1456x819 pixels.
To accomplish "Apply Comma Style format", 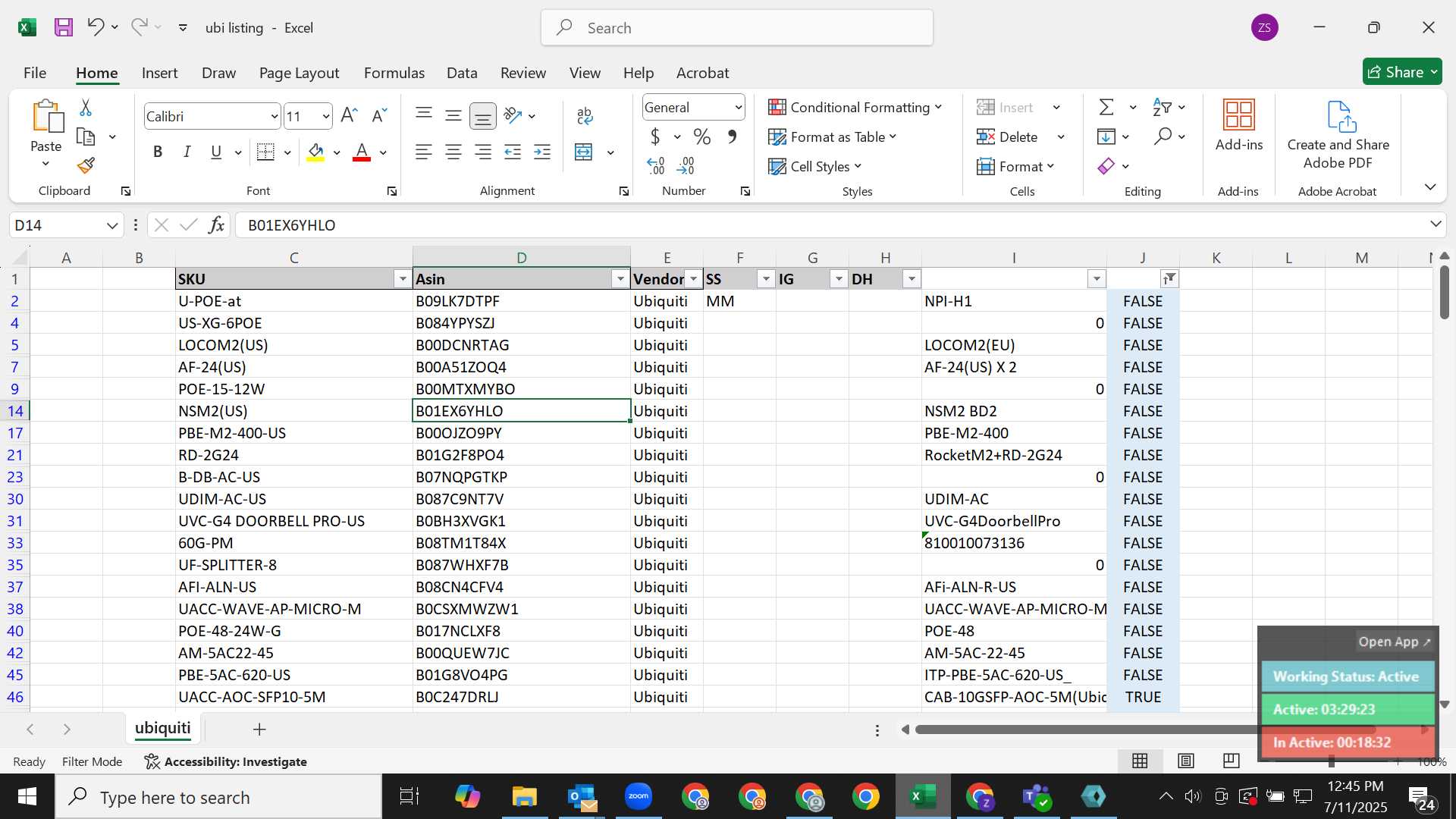I will pyautogui.click(x=732, y=137).
